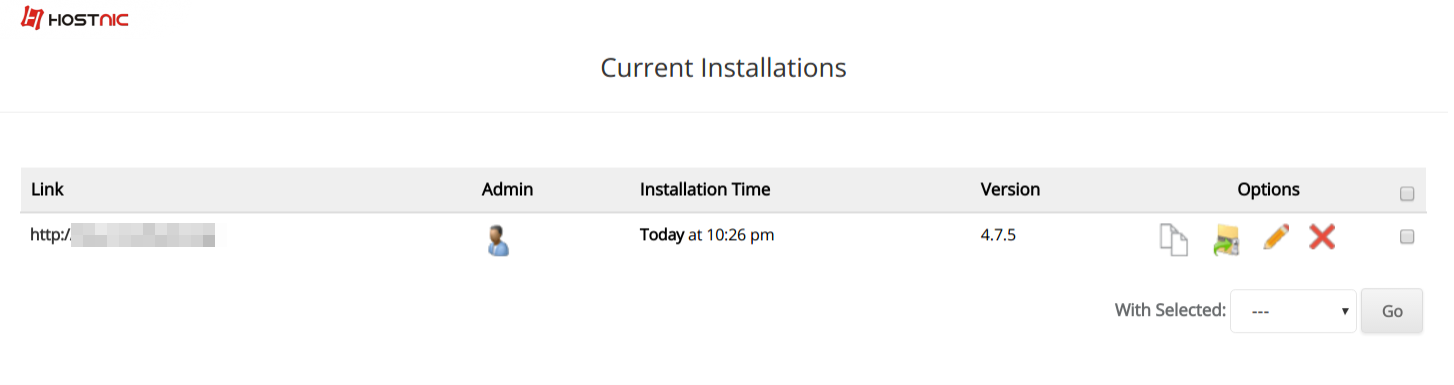Select the 4.7.5 version text
The height and width of the screenshot is (385, 1454).
pos(999,236)
